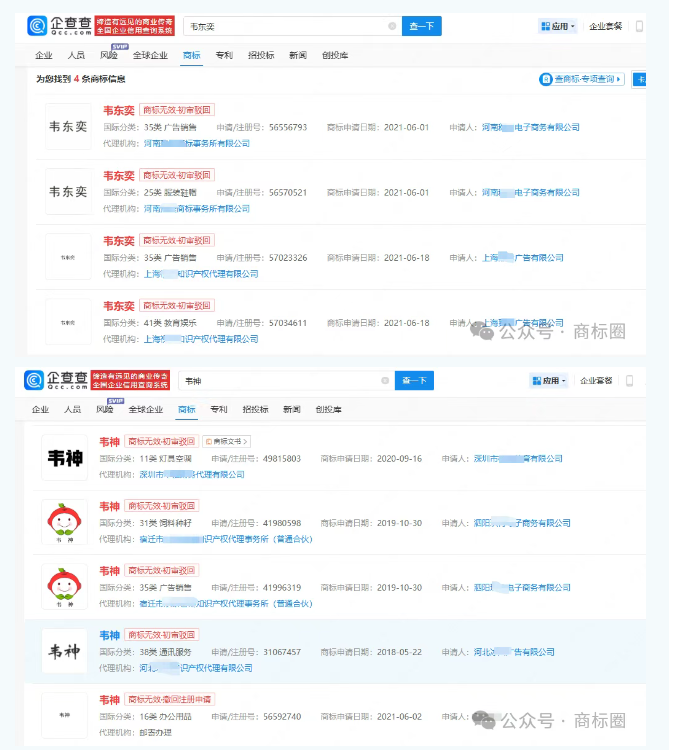
Task: Open the 商标文书 tag on the first 韦神 result
Action: point(226,441)
